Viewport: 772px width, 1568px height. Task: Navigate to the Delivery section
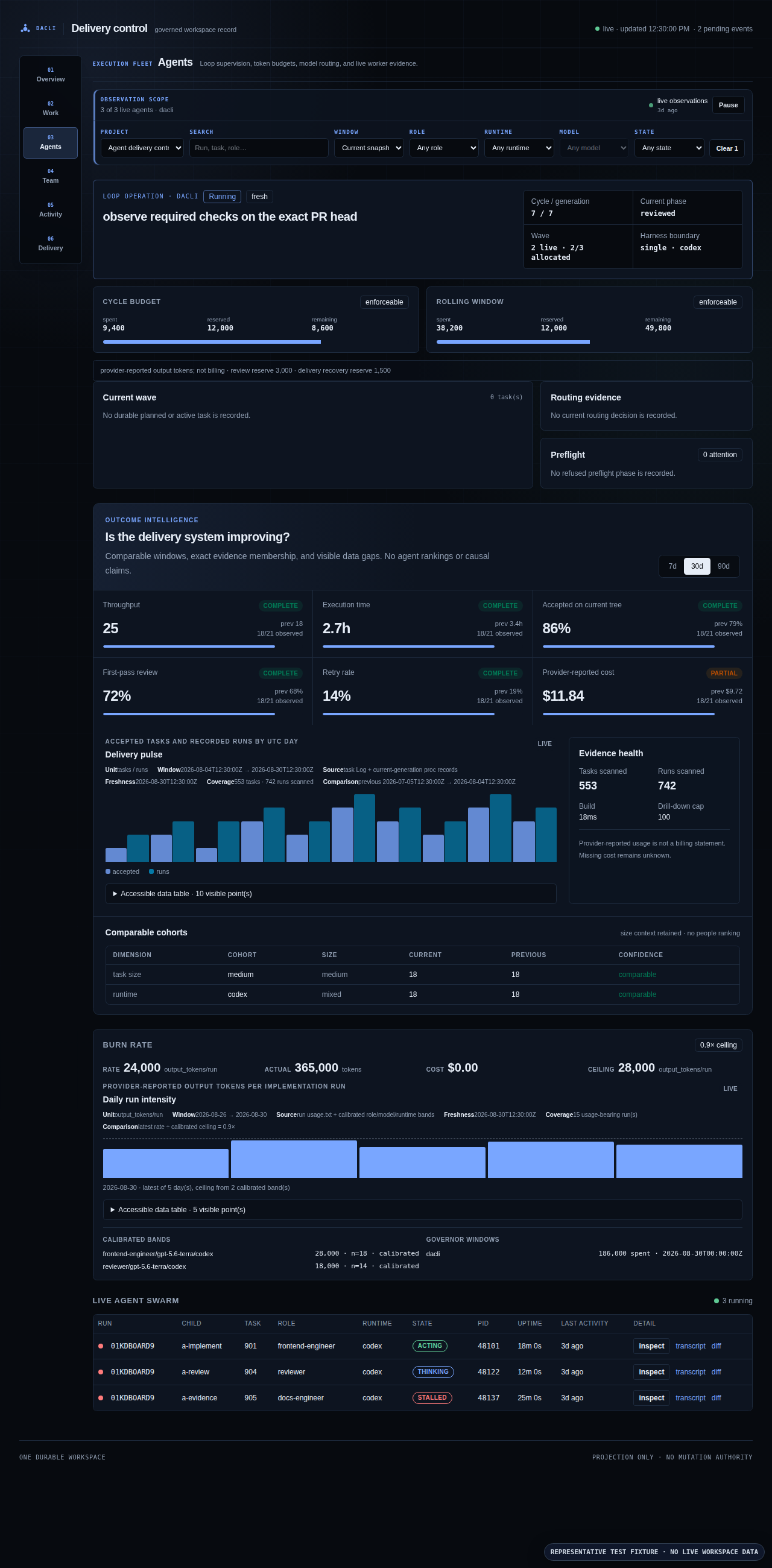[x=51, y=244]
